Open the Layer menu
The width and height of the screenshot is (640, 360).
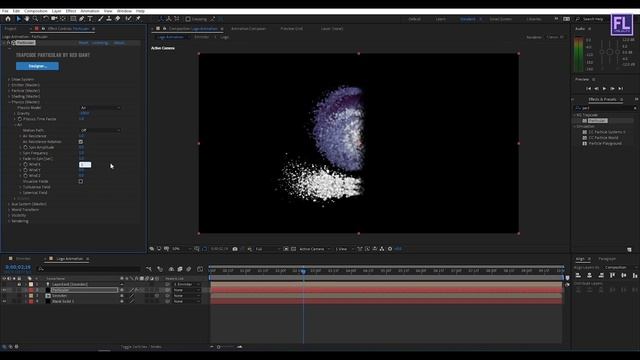tap(57, 11)
